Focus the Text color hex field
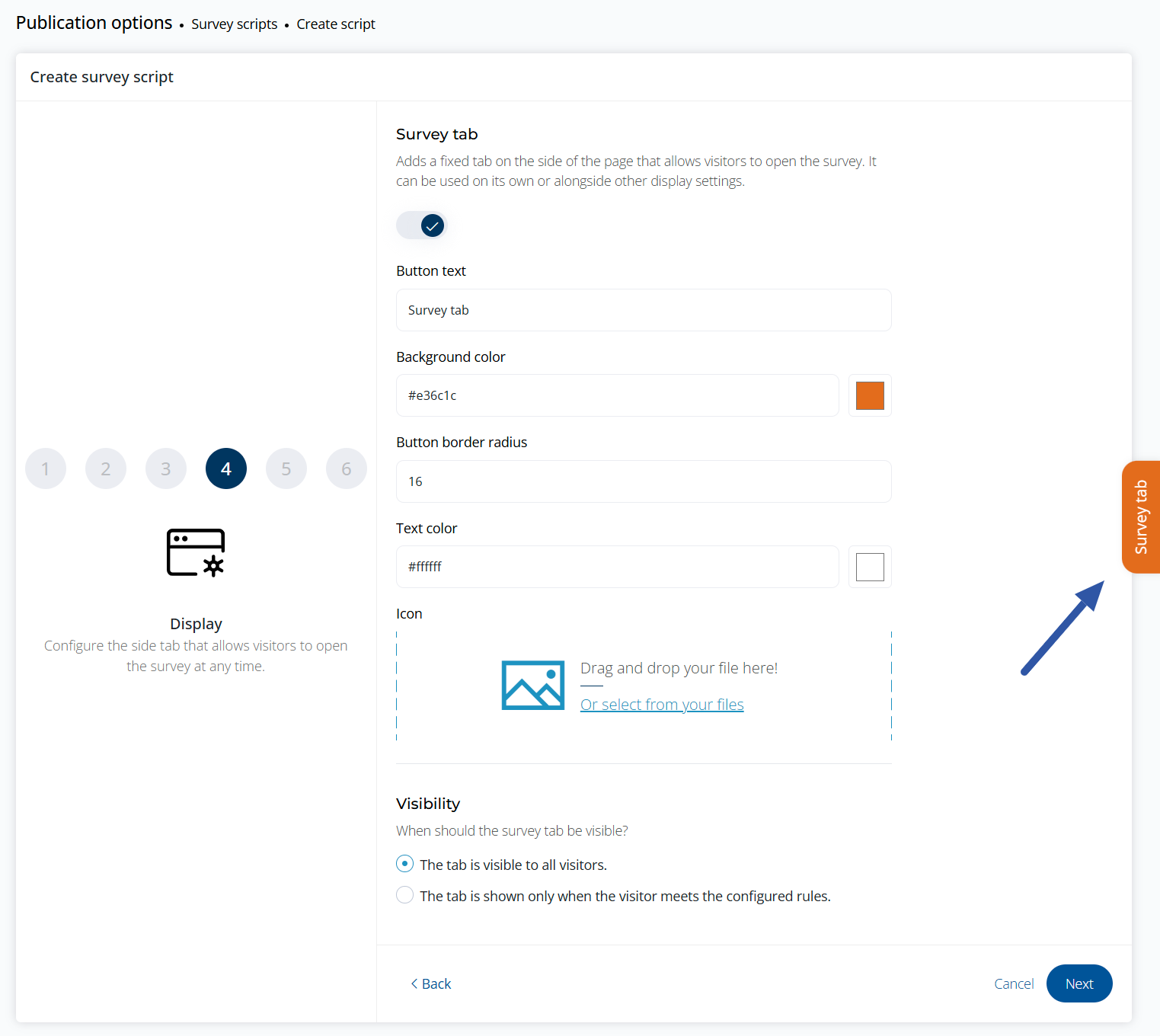1160x1036 pixels. 618,567
